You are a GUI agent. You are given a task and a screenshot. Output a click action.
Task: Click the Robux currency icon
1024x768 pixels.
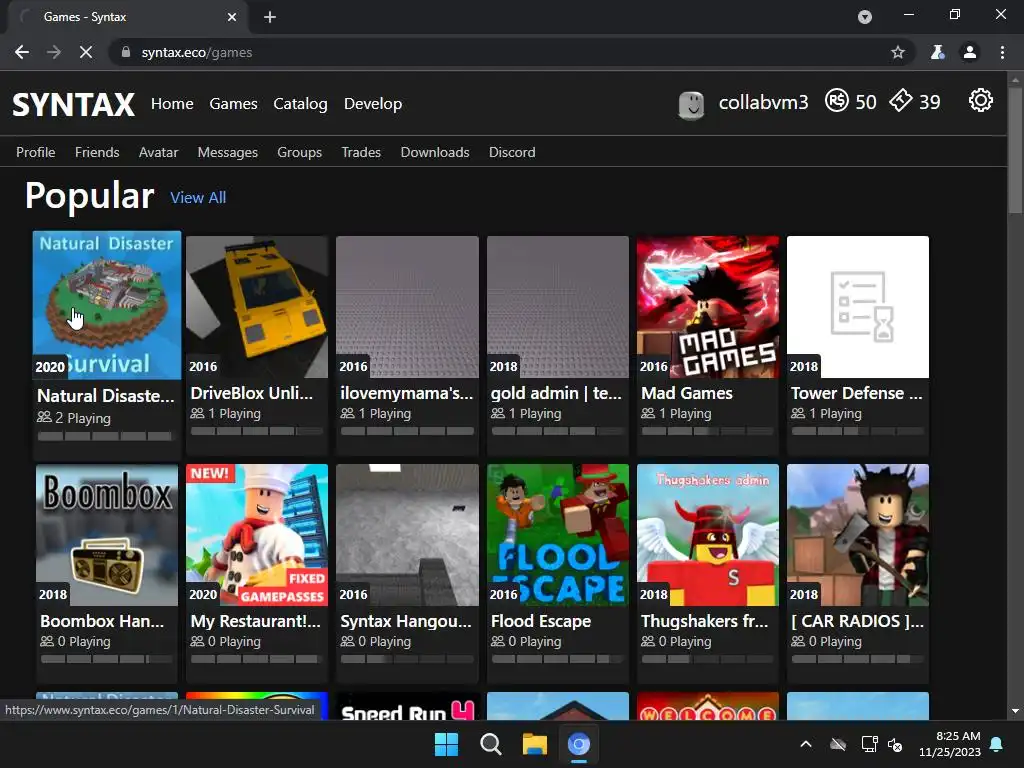pyautogui.click(x=837, y=101)
